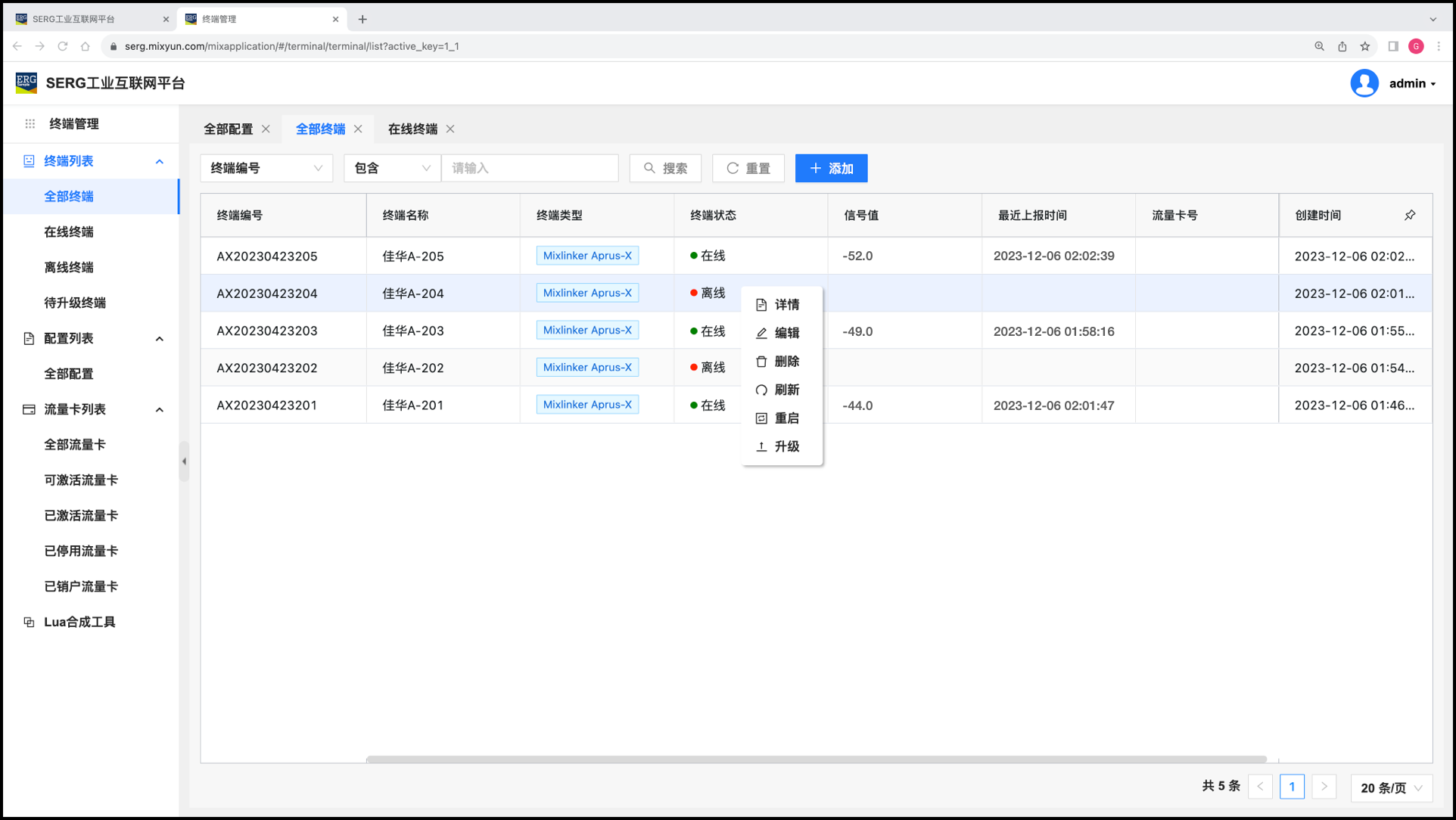Open the 终端编号 search field dropdown
1456x820 pixels.
click(266, 168)
